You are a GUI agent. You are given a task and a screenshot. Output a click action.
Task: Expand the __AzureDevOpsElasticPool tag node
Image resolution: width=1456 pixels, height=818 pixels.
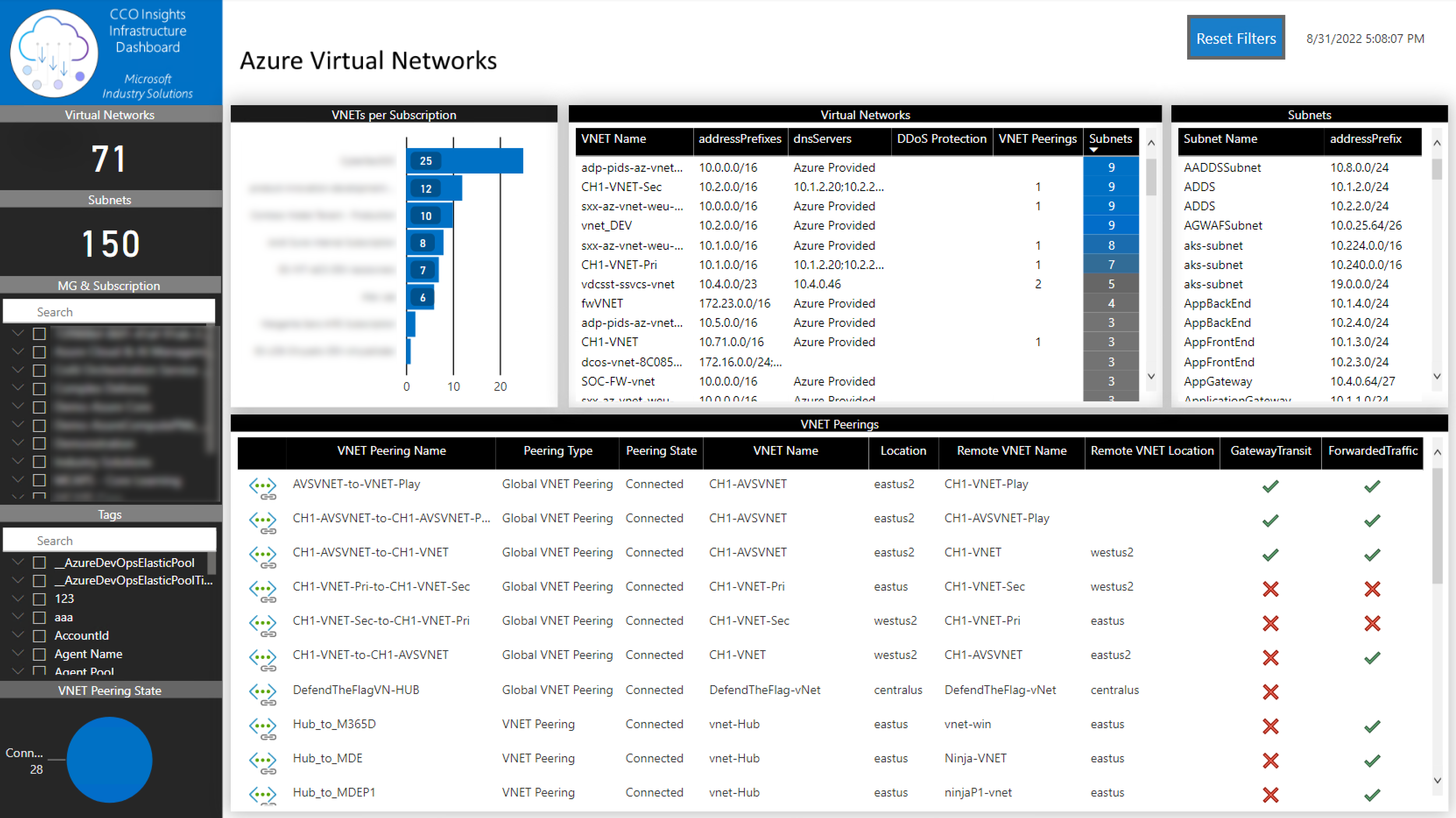18,562
